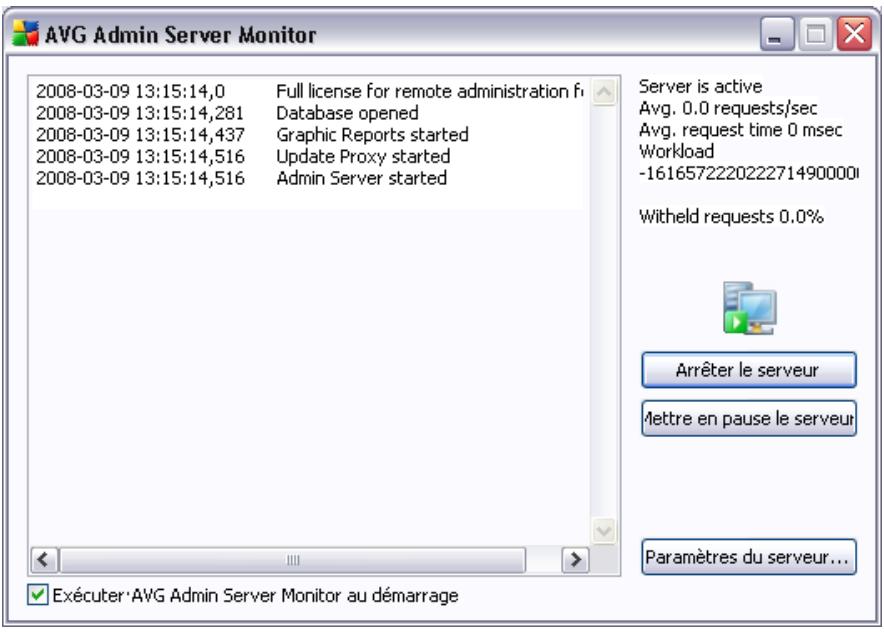The image size is (884, 632).
Task: Select the 'Update Proxy started' log entry
Action: 309,156
